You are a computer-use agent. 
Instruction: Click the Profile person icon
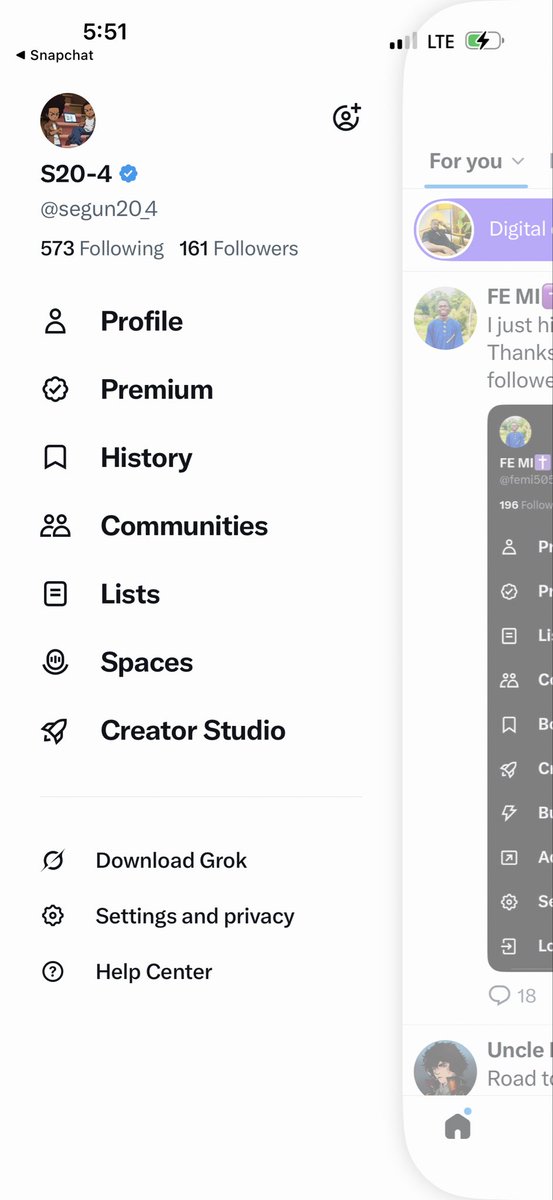coord(55,322)
